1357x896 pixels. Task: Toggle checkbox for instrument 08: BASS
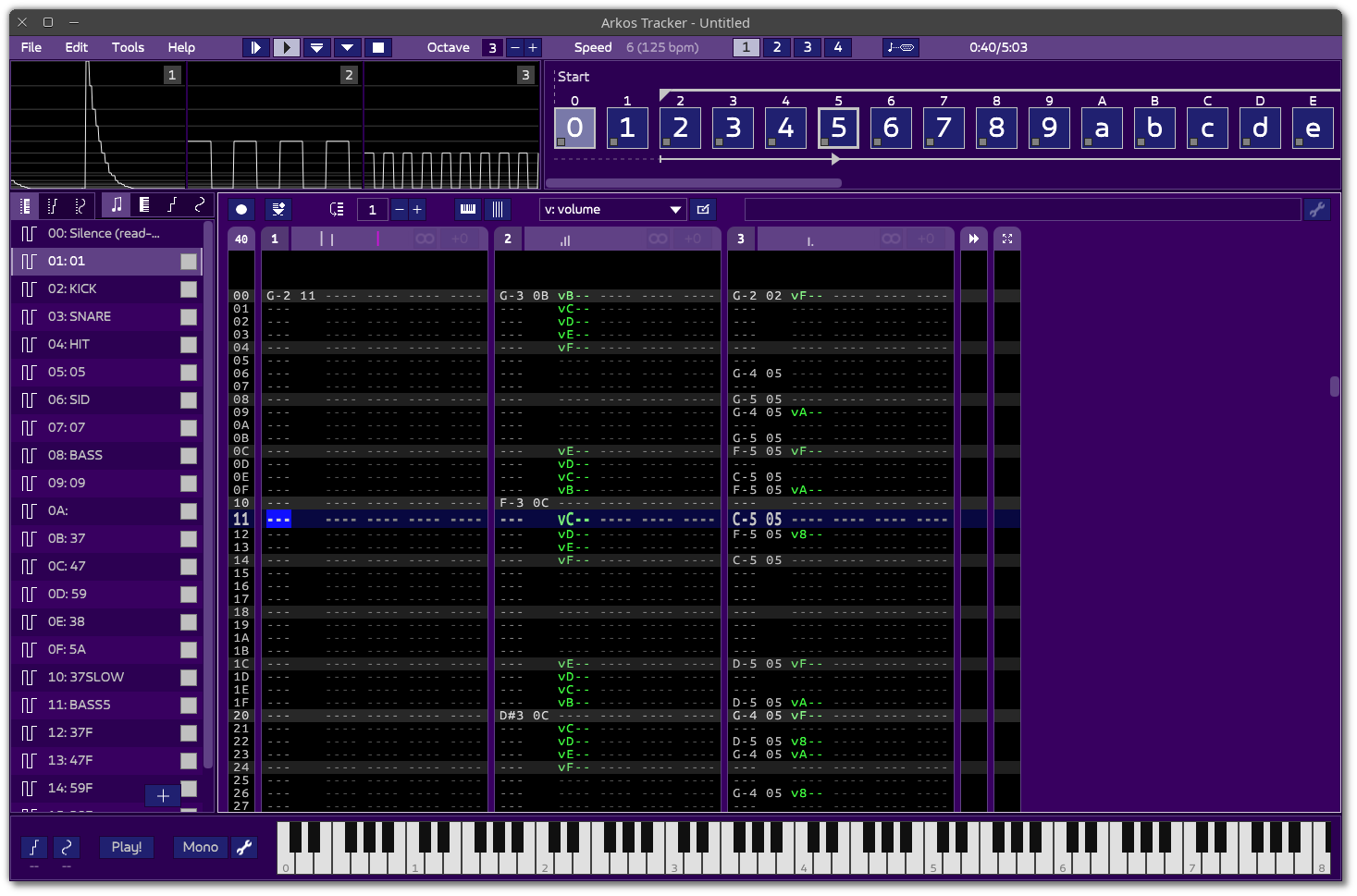[x=189, y=456]
